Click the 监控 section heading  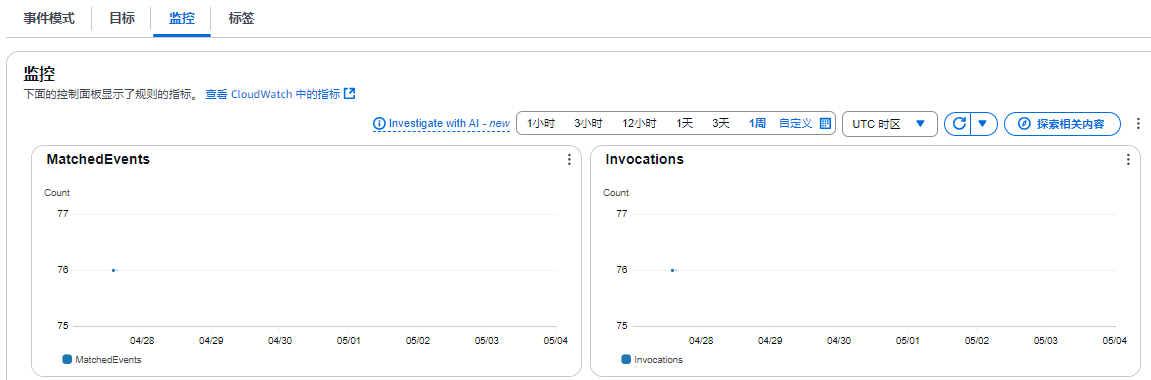point(40,73)
